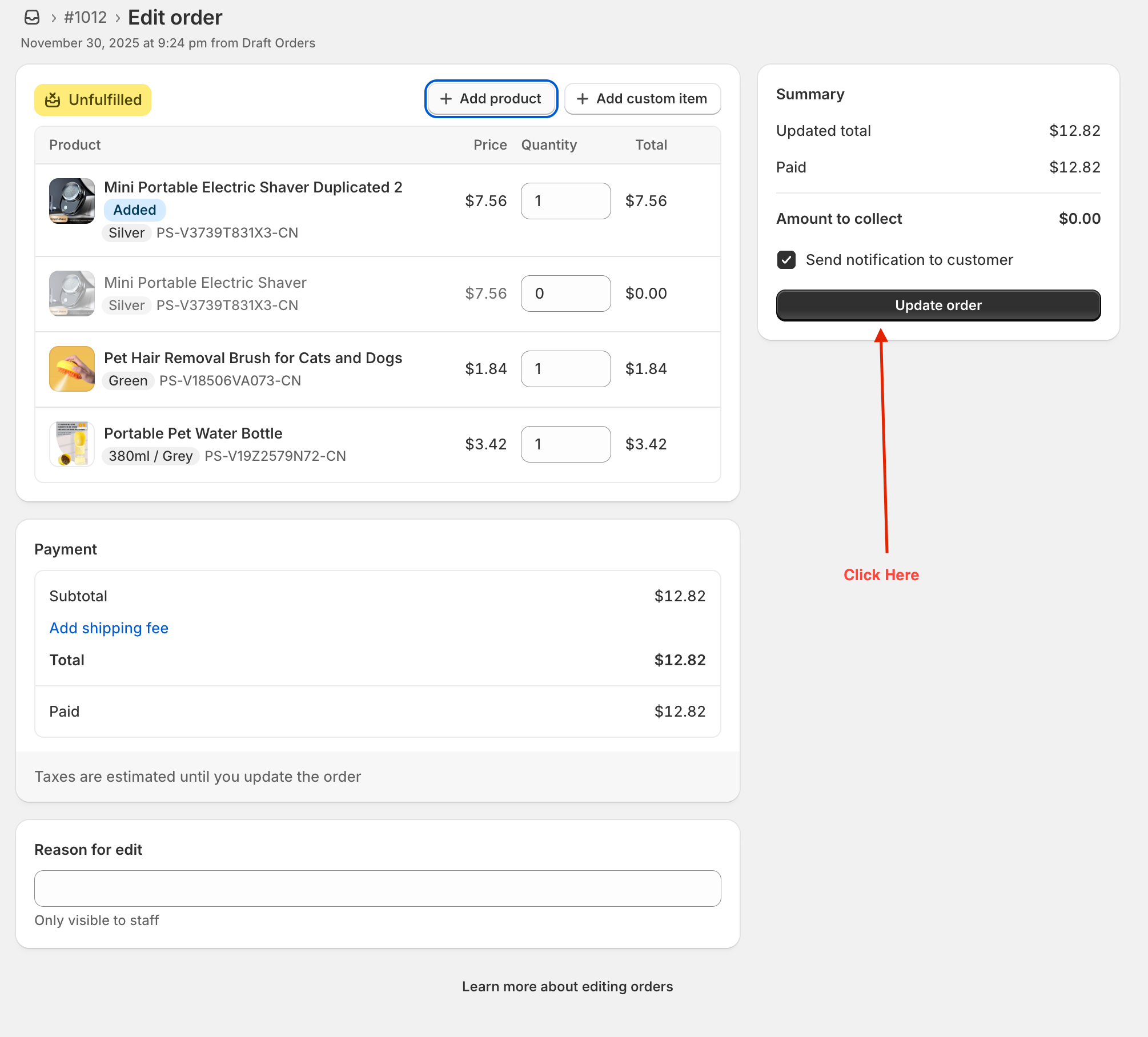Click the plus icon on Add product
This screenshot has height=1037, width=1148.
(x=446, y=99)
